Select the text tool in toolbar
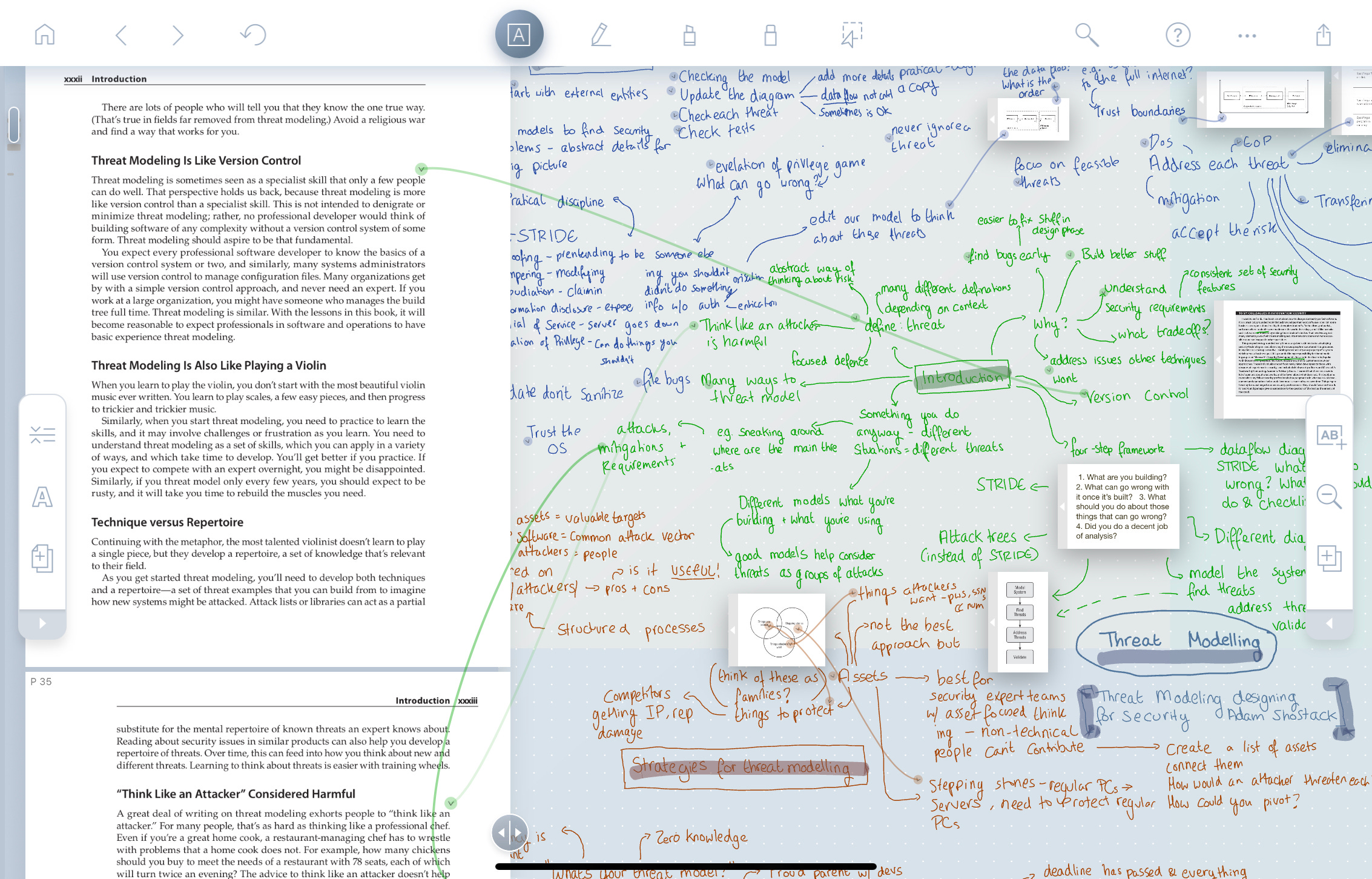The image size is (1372, 879). click(x=519, y=35)
